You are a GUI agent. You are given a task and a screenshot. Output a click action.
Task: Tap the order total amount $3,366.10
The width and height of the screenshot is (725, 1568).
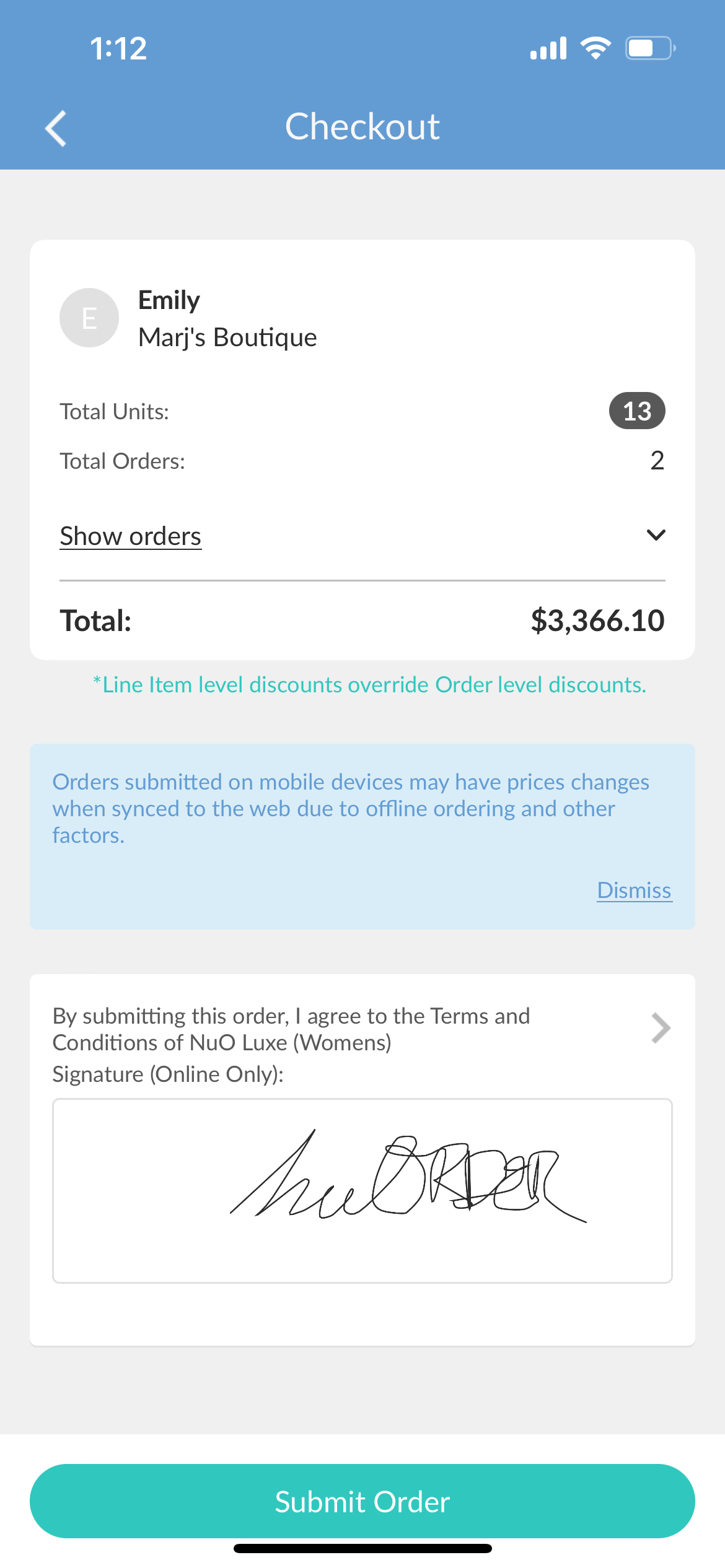click(597, 621)
